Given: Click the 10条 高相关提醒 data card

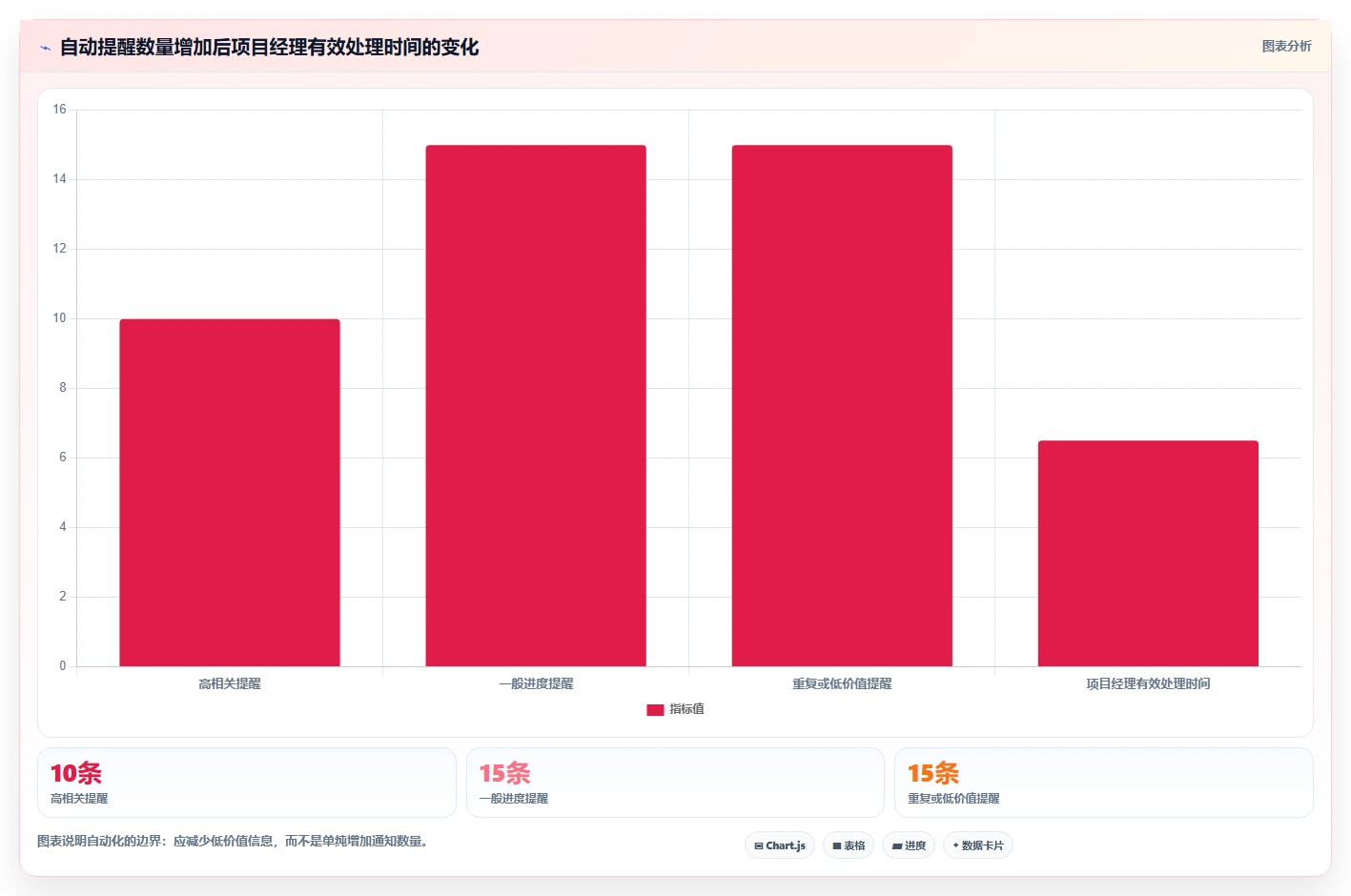Looking at the screenshot, I should click(x=247, y=783).
